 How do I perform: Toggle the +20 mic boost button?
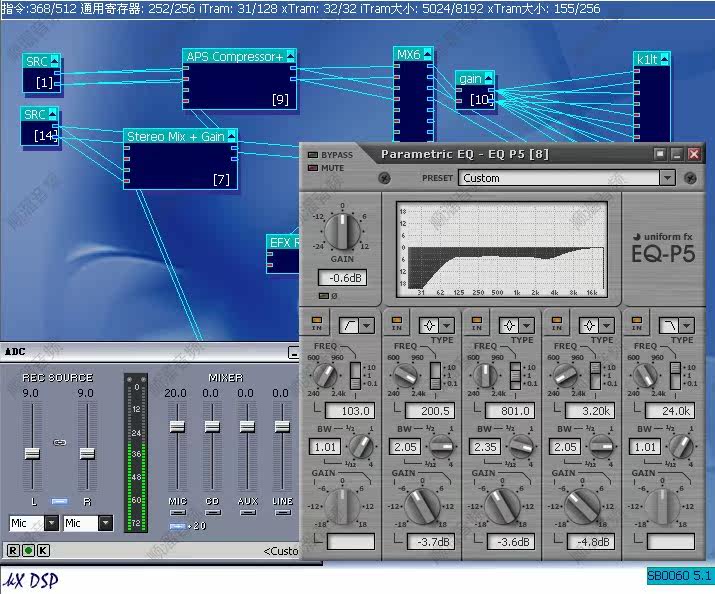[177, 526]
